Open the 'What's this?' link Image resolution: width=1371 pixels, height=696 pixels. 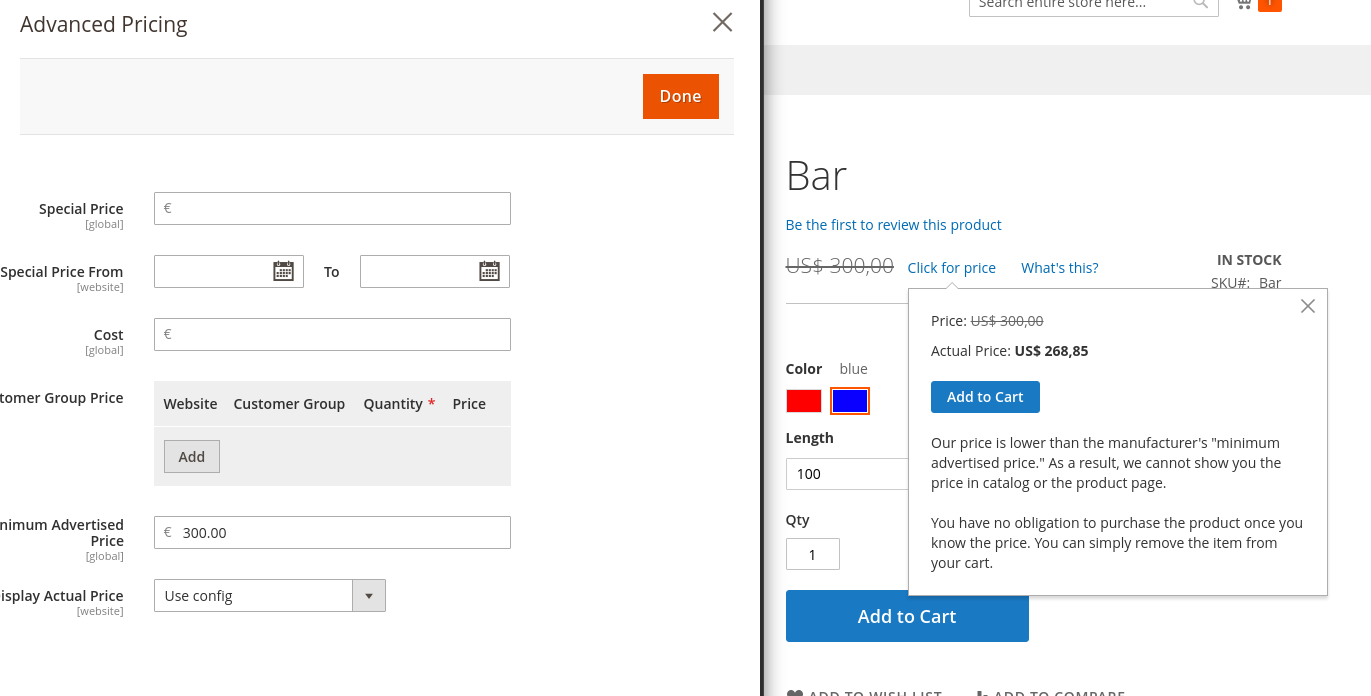(x=1059, y=268)
